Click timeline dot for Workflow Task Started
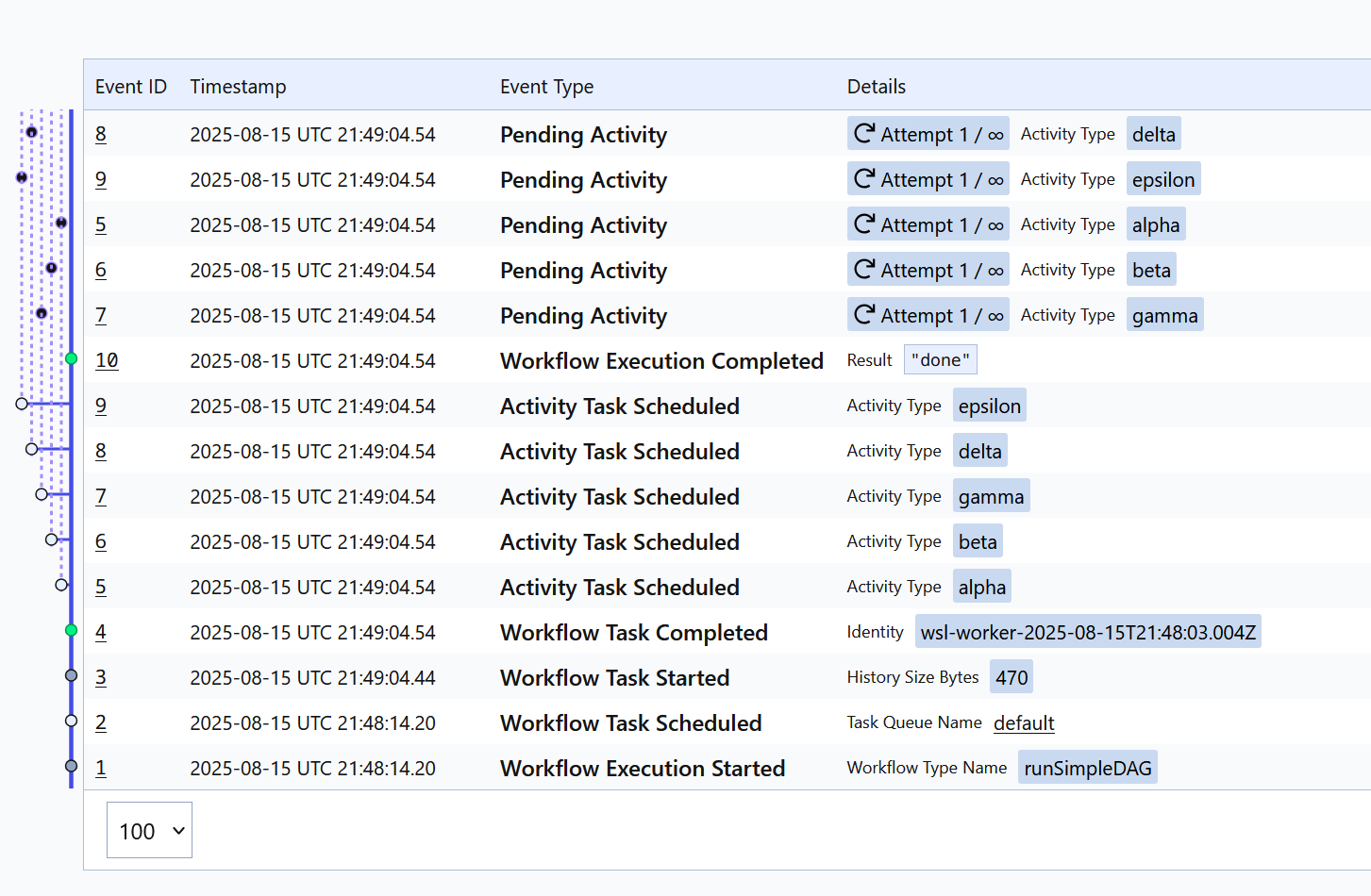Viewport: 1371px width, 896px height. click(x=71, y=675)
